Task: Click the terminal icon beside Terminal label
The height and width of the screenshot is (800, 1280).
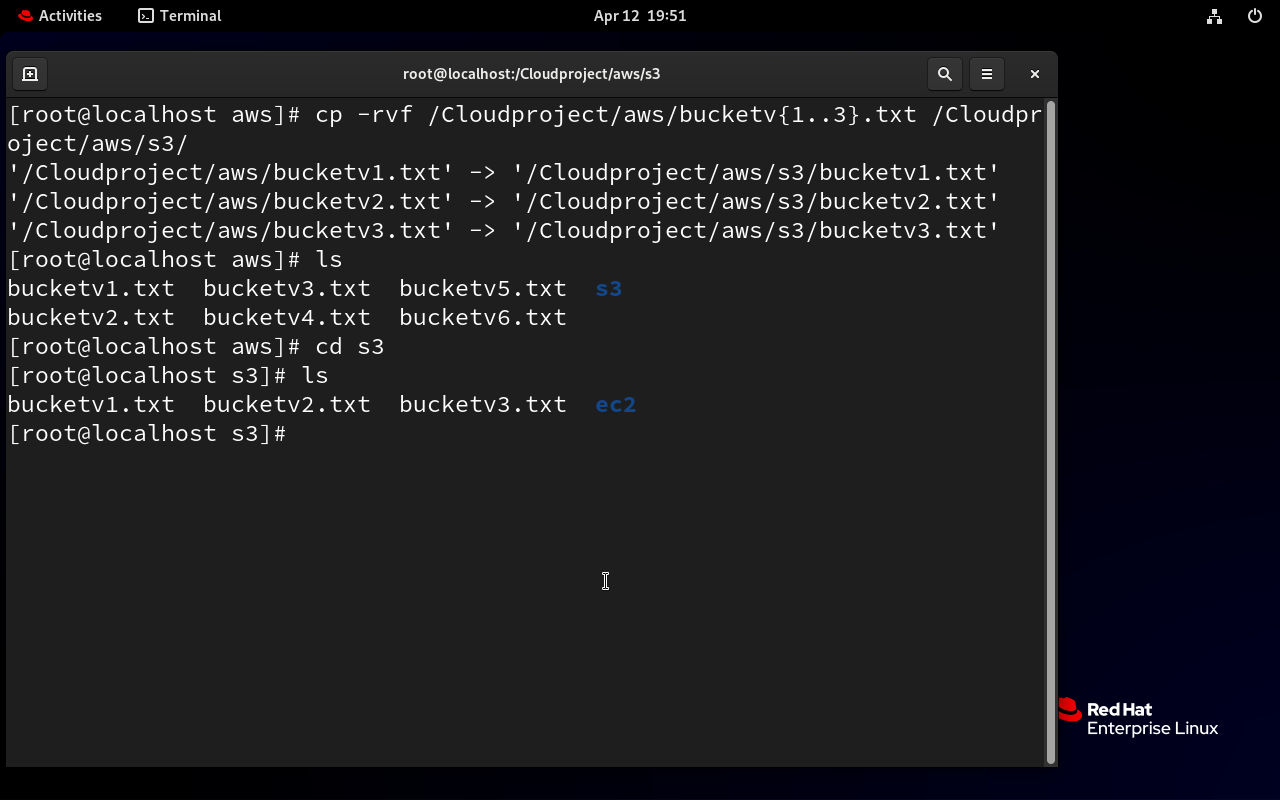Action: tap(146, 16)
